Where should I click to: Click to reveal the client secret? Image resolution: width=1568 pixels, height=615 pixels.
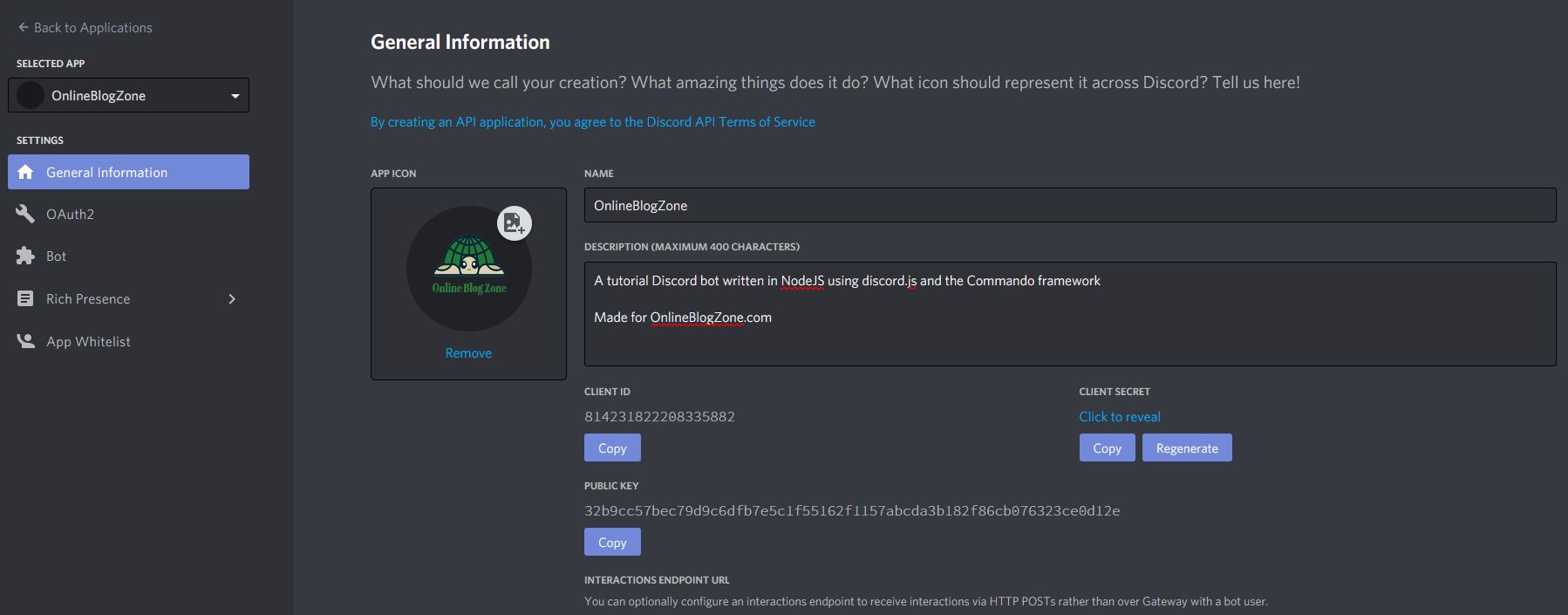coord(1119,416)
